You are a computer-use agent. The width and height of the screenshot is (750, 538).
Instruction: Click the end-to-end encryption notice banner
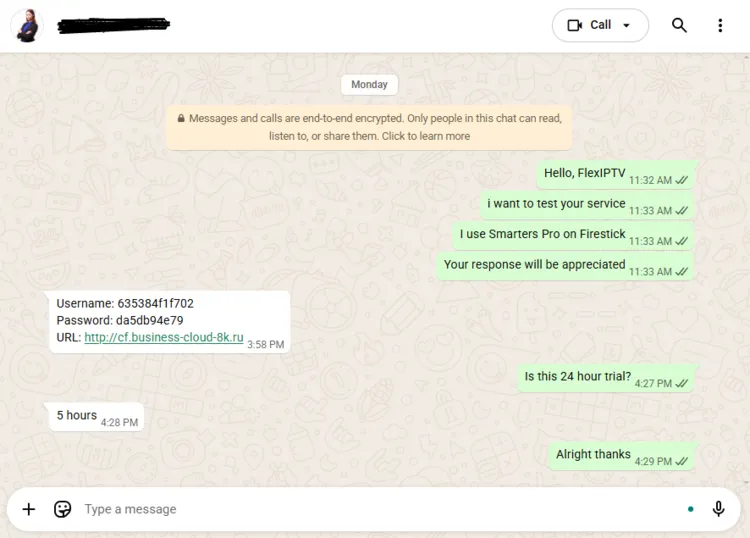coord(369,127)
